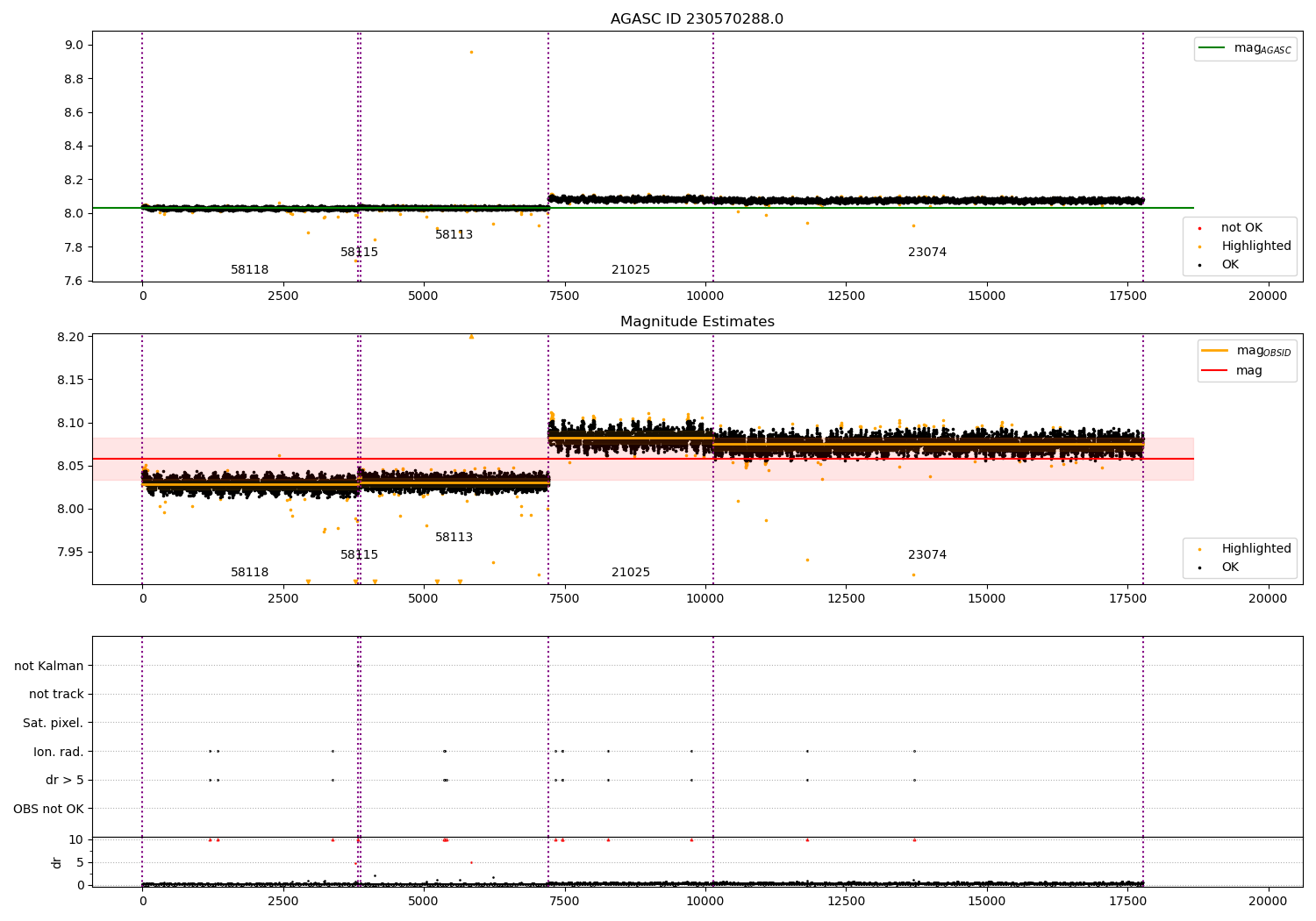Select the orange mag OBSID legend entry
The height and width of the screenshot is (921, 1316).
(x=1246, y=351)
